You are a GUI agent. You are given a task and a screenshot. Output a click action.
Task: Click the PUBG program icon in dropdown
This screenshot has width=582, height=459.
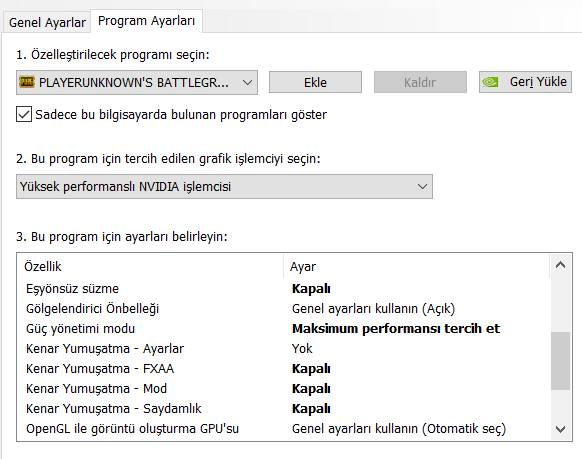[27, 82]
